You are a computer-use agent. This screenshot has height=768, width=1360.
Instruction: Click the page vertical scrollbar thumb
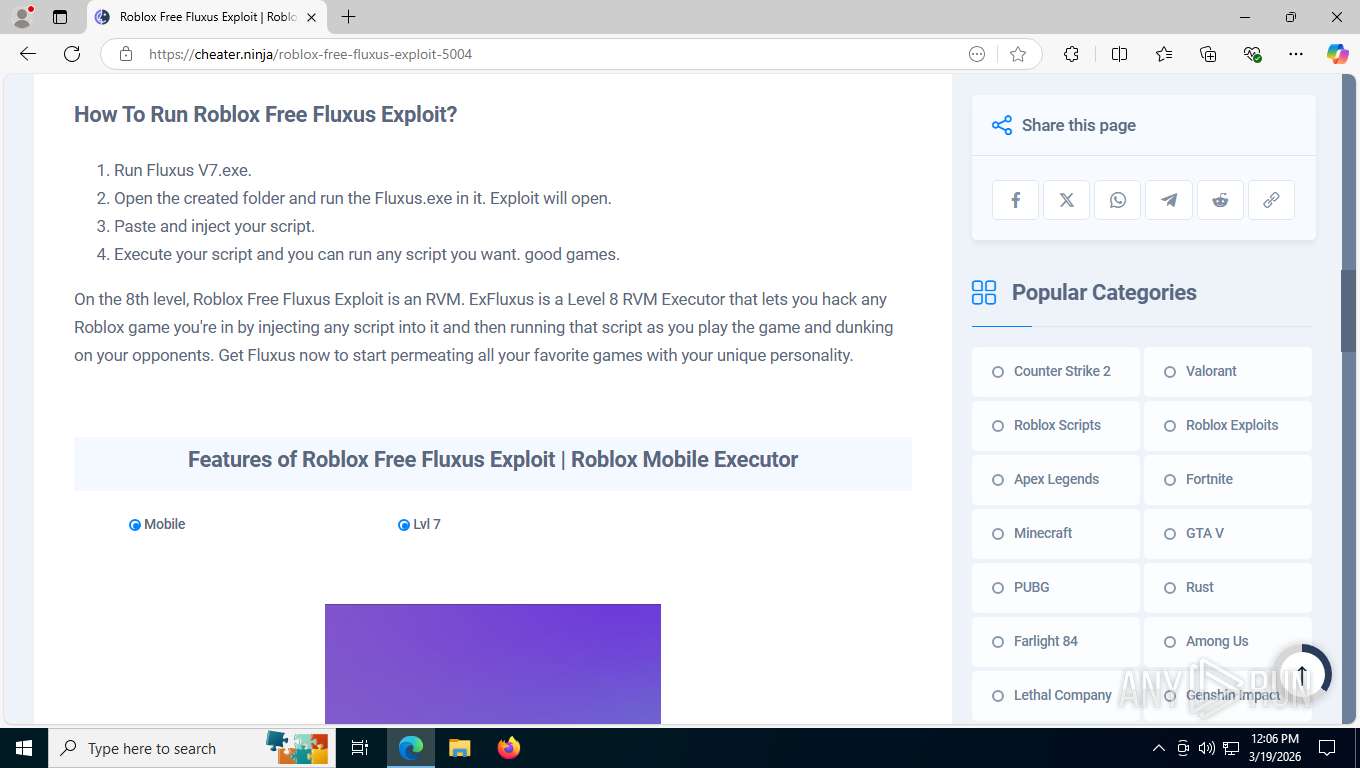[x=1349, y=310]
